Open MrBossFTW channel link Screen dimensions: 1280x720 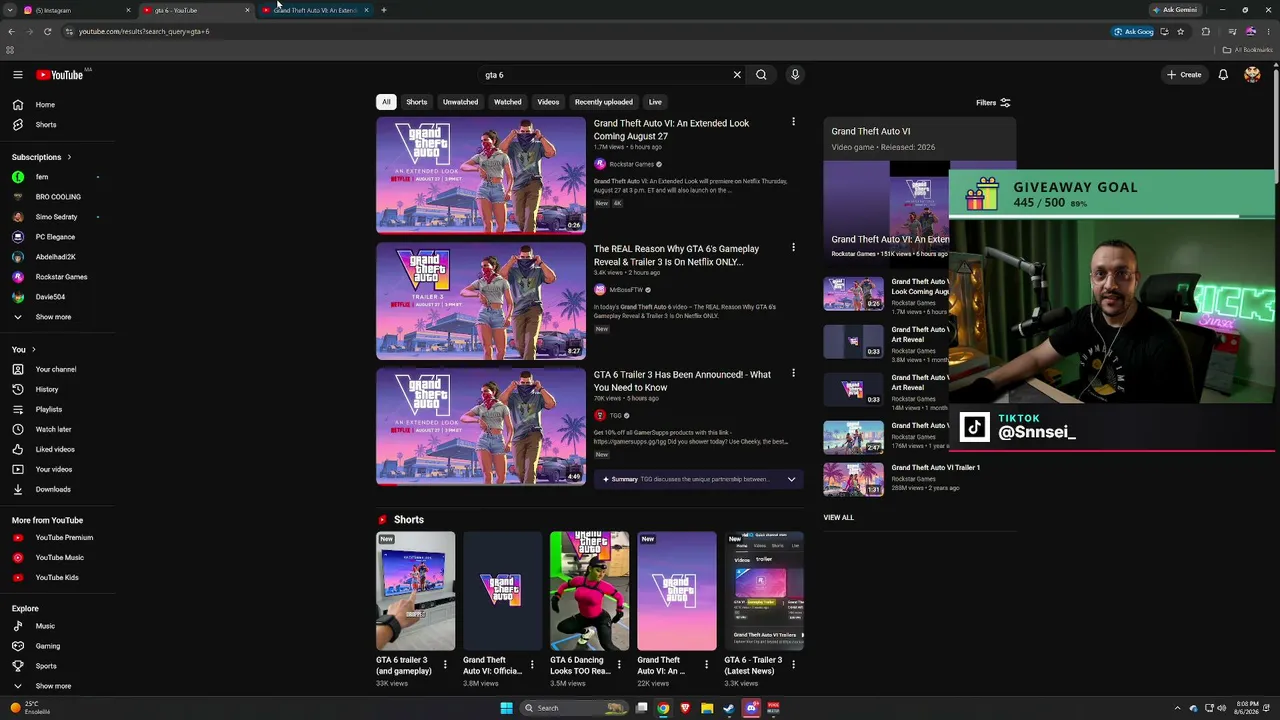[626, 290]
